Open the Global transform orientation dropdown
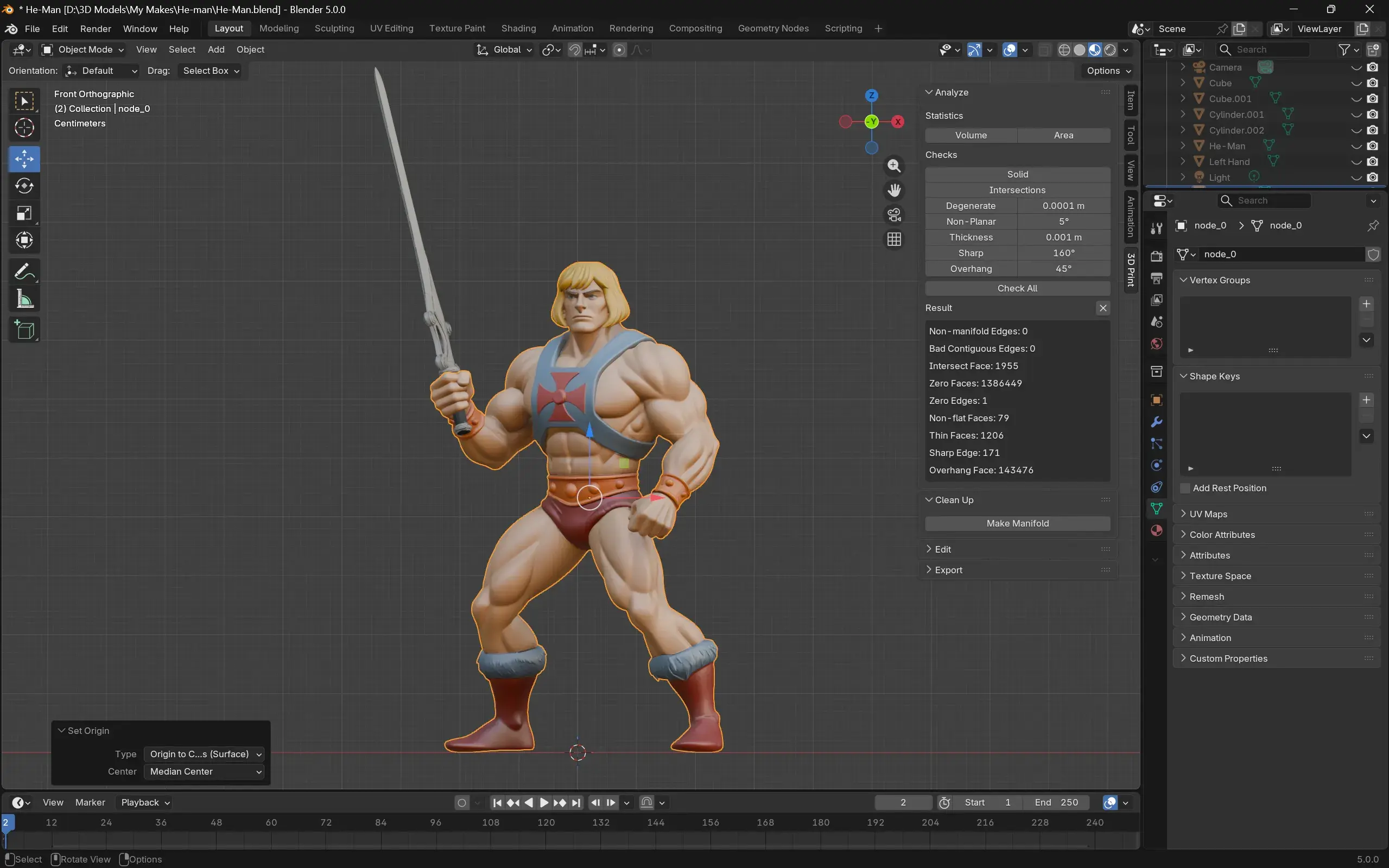 coord(504,50)
